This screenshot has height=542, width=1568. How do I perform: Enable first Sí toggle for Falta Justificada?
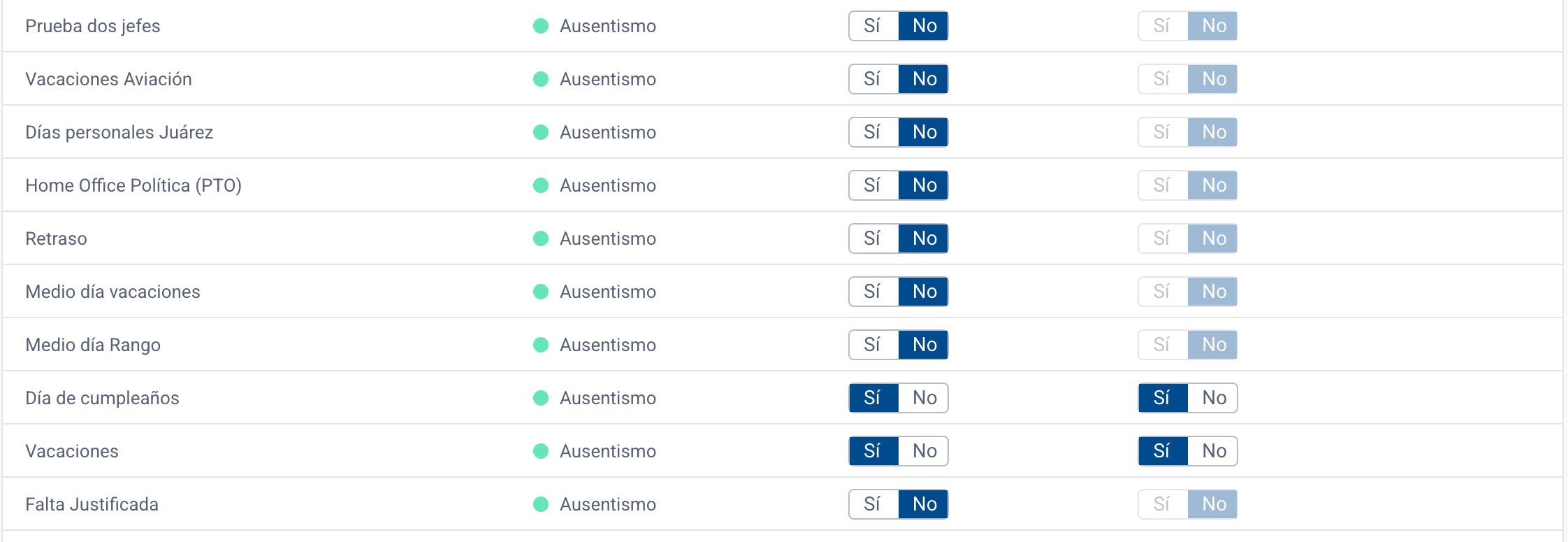pyautogui.click(x=873, y=504)
